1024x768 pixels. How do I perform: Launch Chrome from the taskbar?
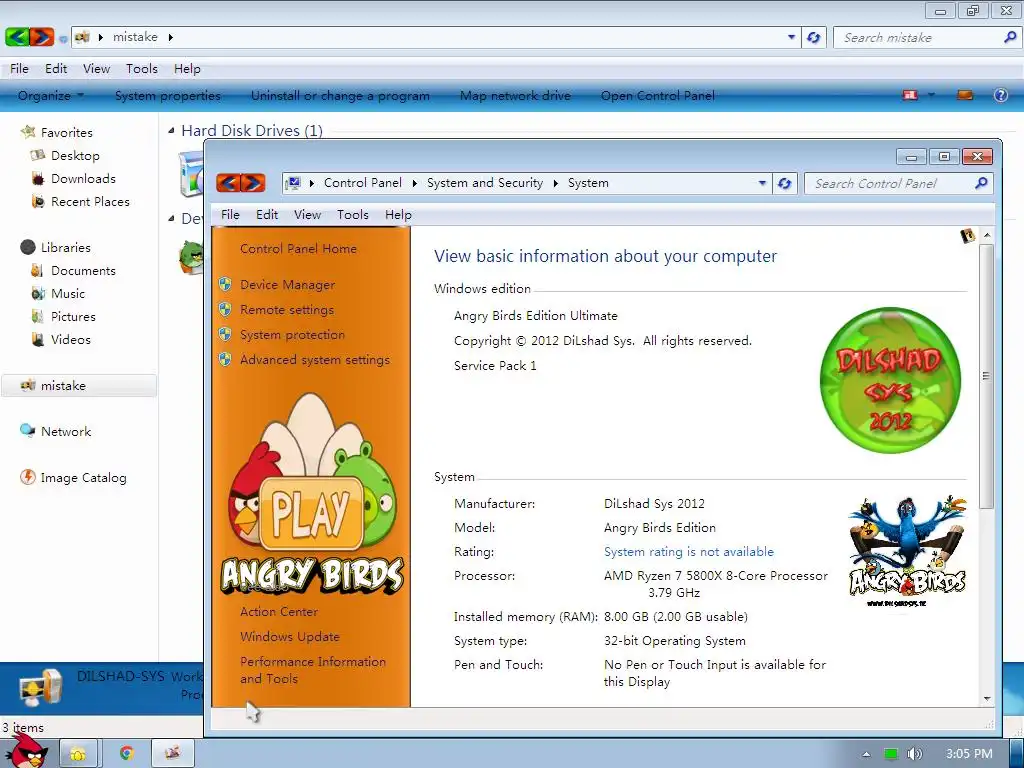[127, 754]
